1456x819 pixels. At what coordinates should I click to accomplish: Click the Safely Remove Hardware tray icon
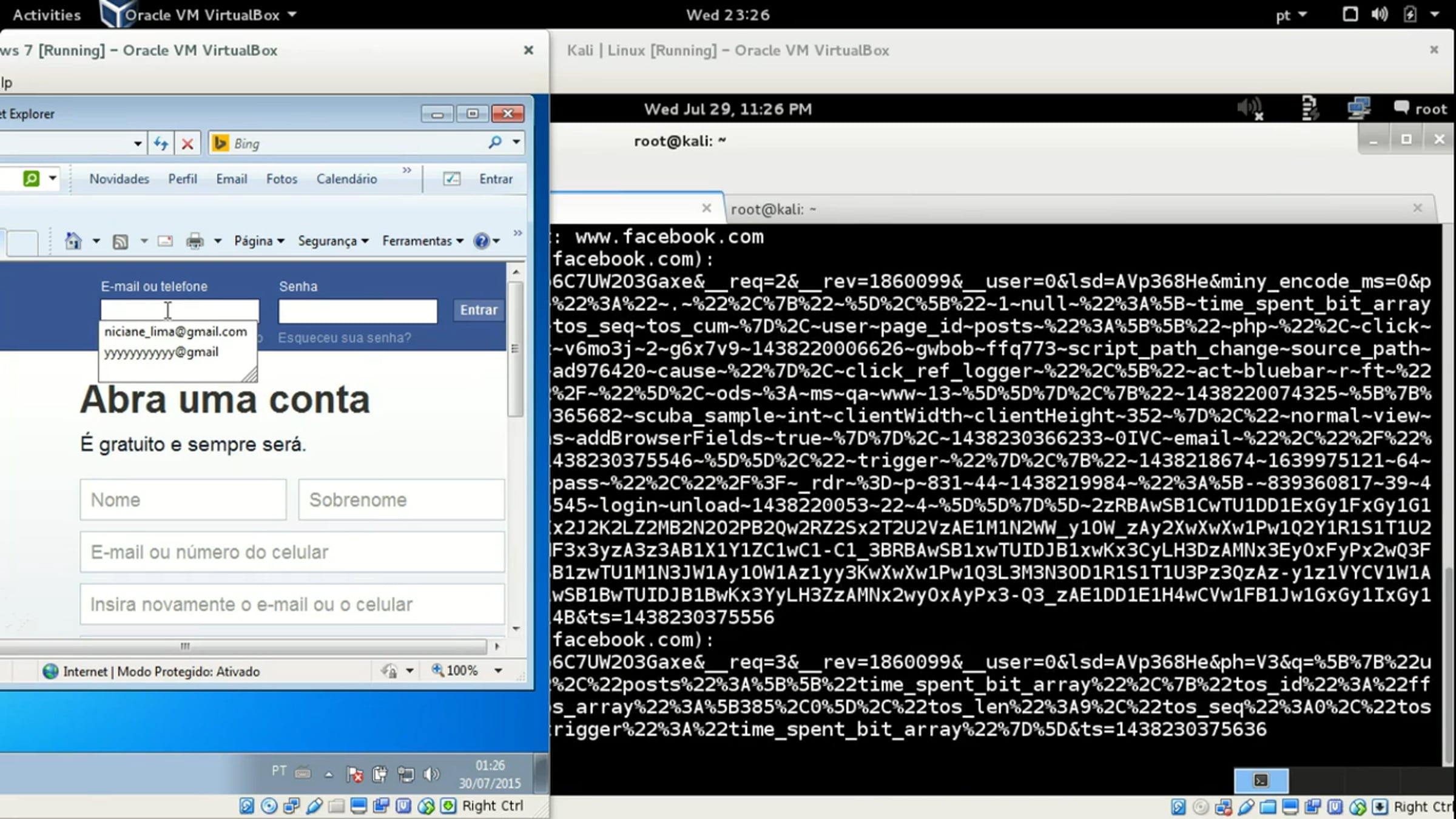(380, 774)
